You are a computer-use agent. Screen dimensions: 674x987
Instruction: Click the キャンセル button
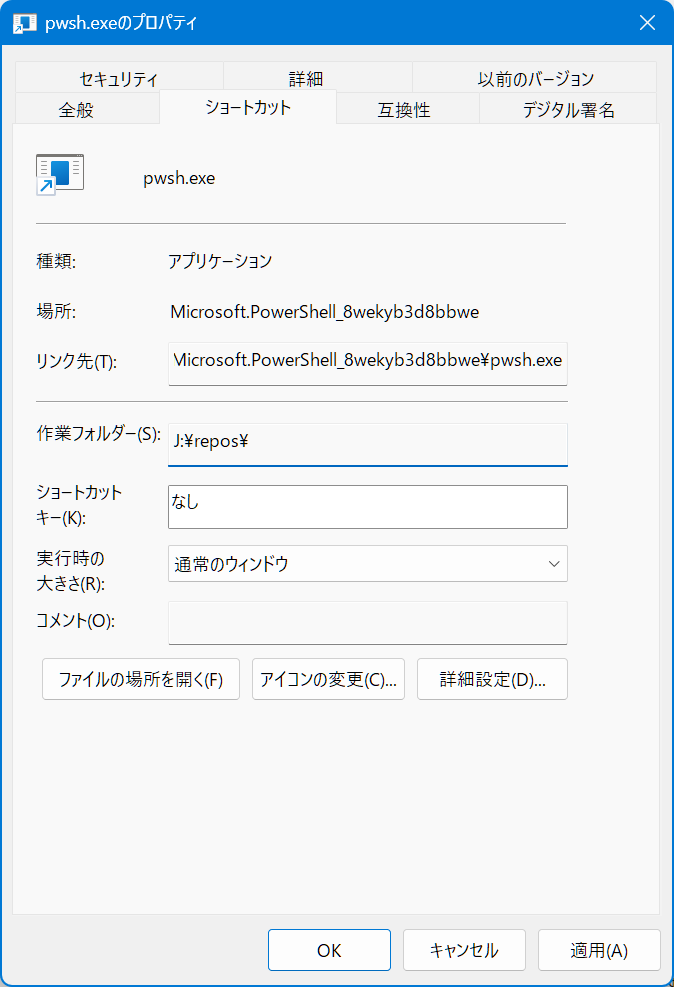point(464,950)
